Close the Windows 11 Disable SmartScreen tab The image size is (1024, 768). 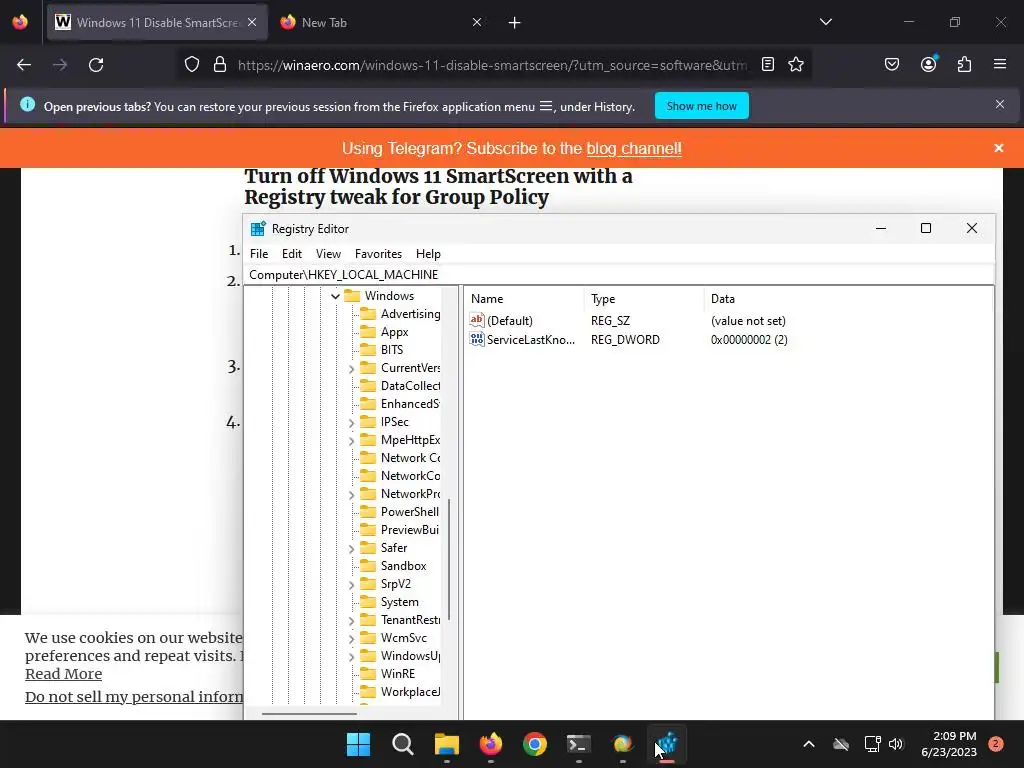pyautogui.click(x=252, y=22)
